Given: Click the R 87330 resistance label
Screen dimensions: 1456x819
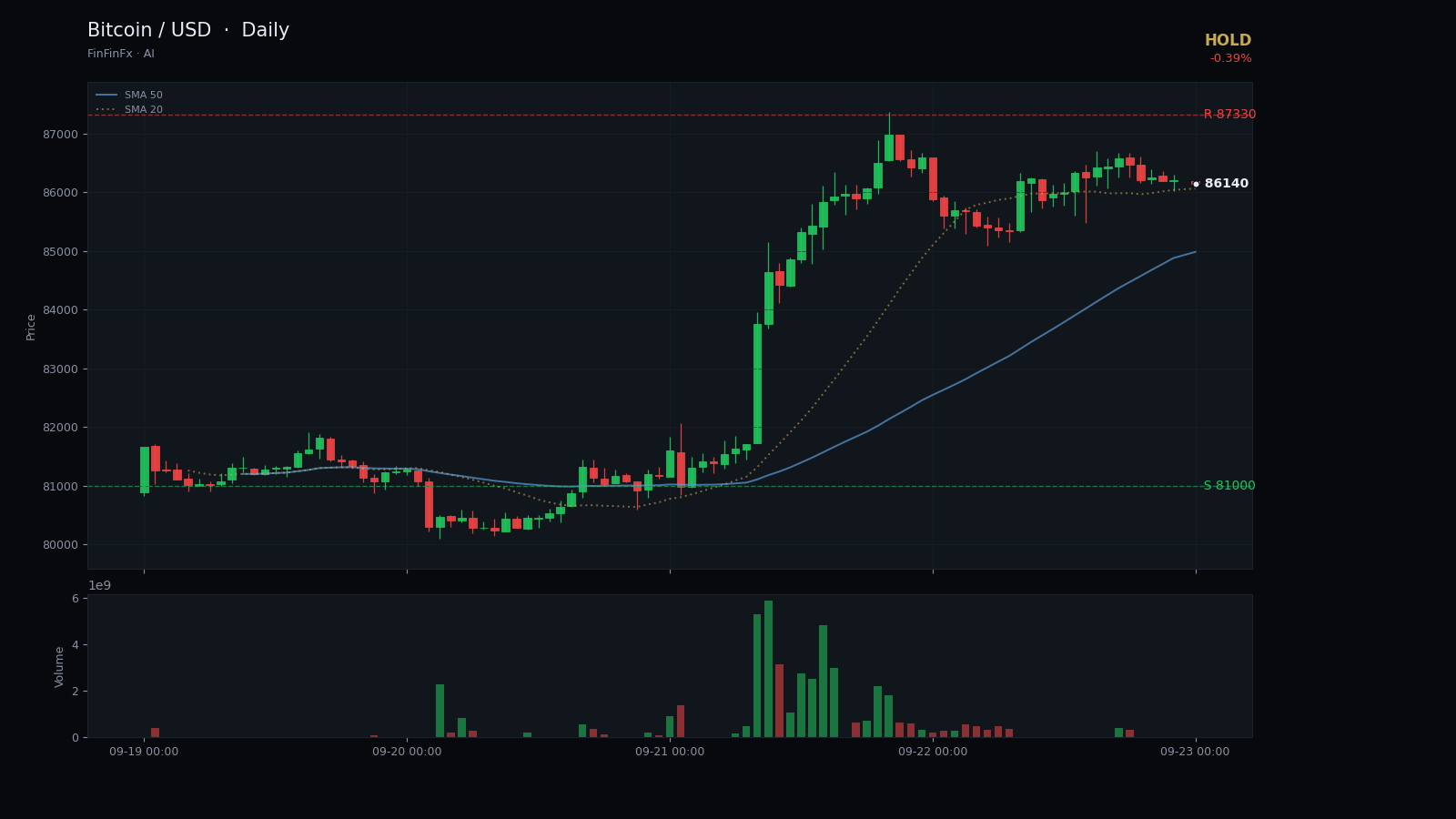Looking at the screenshot, I should (x=1229, y=115).
